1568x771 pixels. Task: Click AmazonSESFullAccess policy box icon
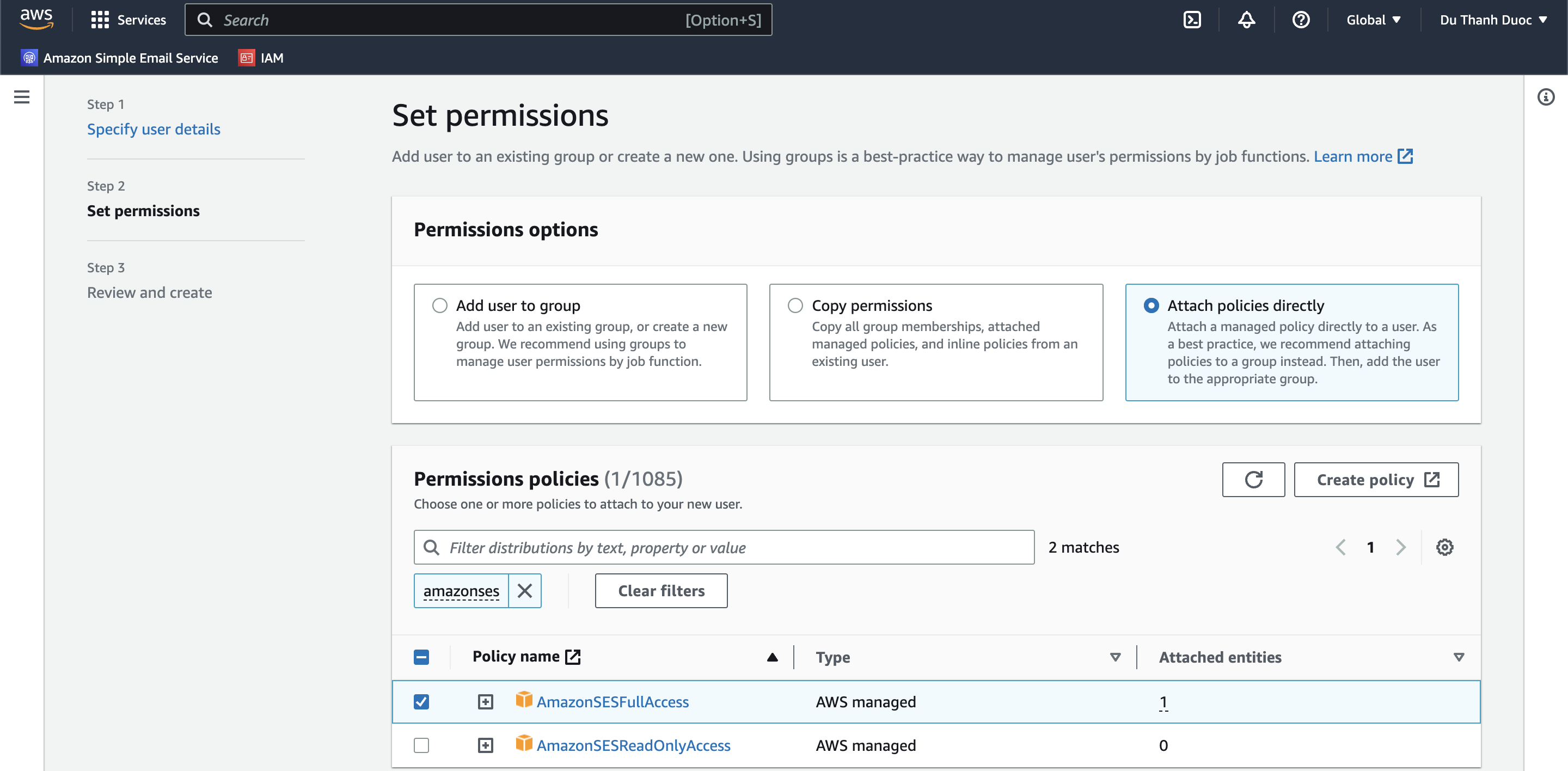click(x=523, y=700)
